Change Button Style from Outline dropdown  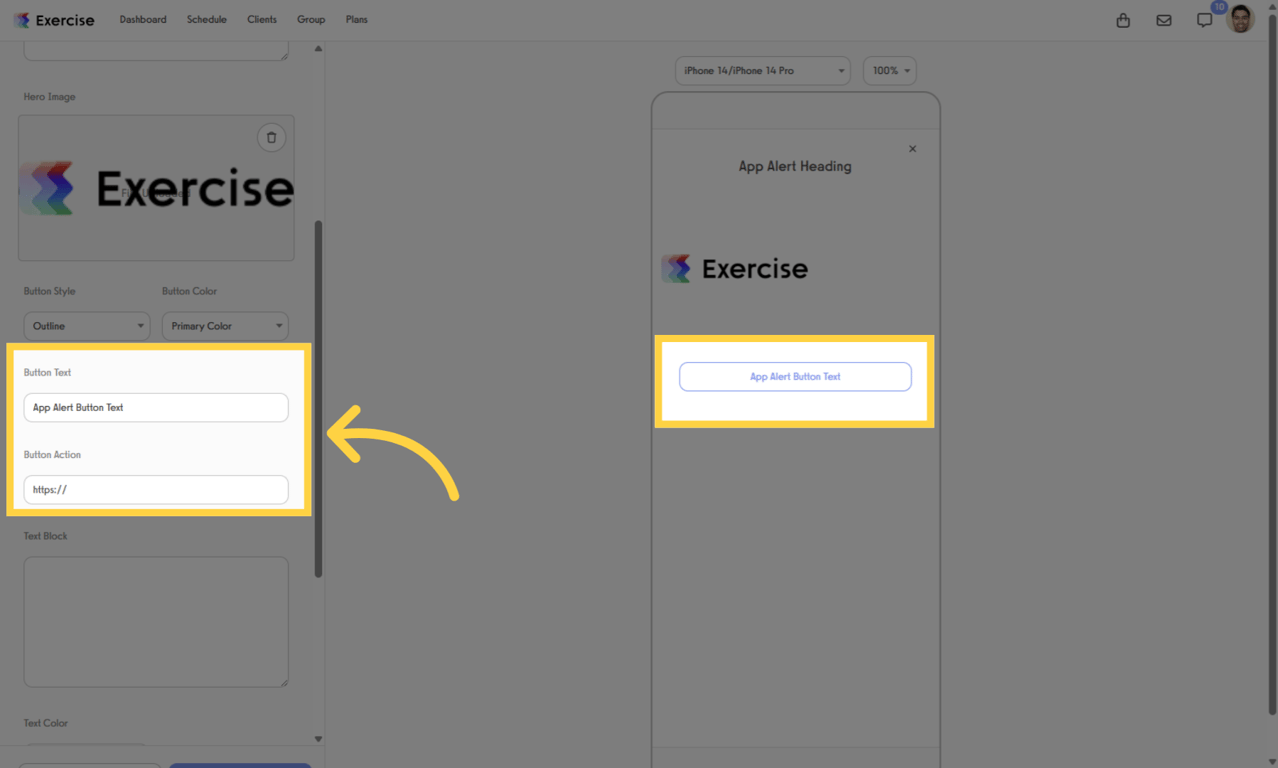coord(86,325)
